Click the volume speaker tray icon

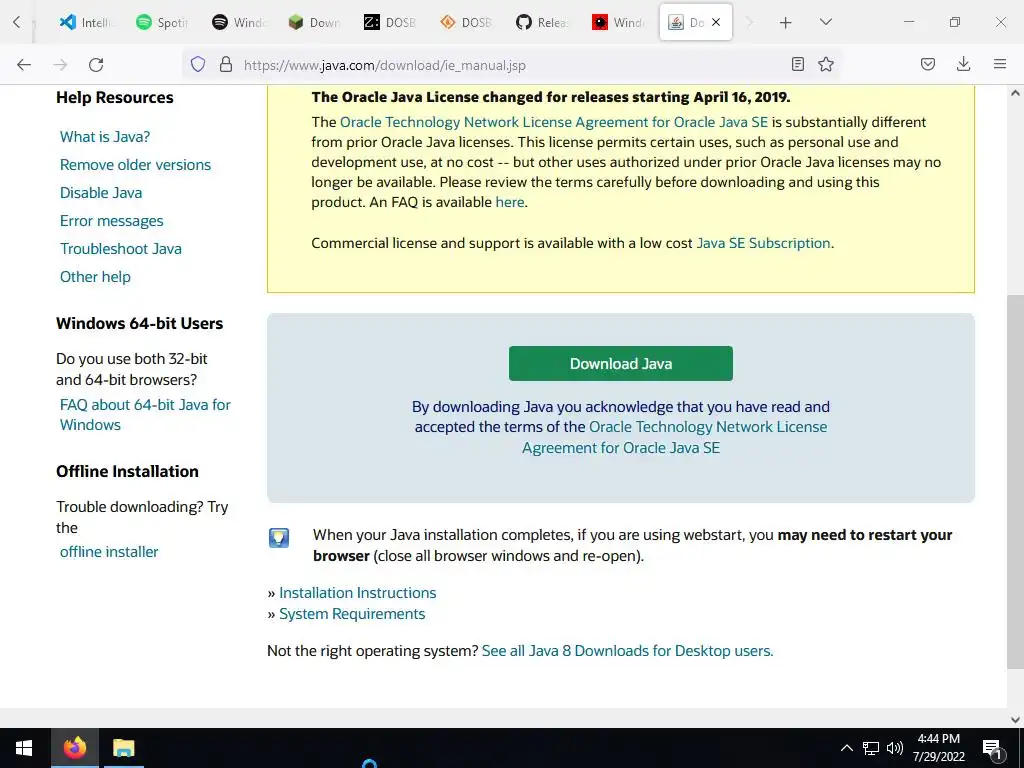(x=895, y=748)
